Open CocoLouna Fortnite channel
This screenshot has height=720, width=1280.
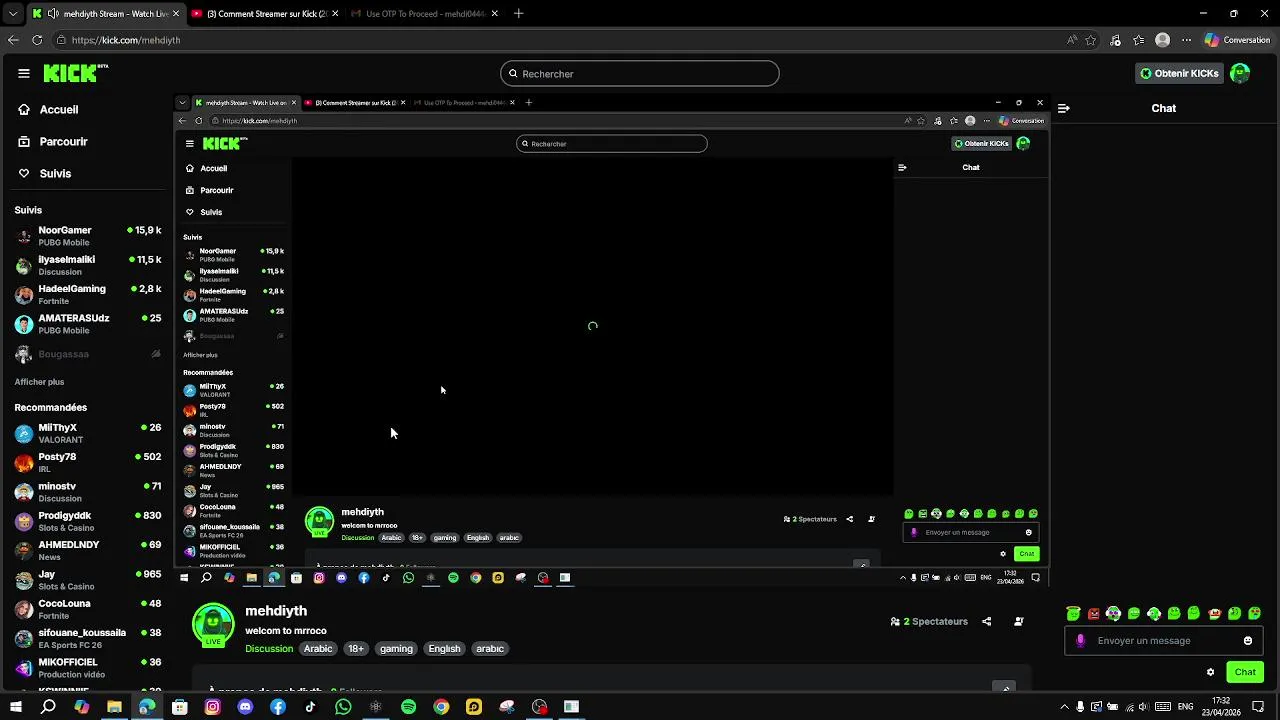[x=88, y=609]
